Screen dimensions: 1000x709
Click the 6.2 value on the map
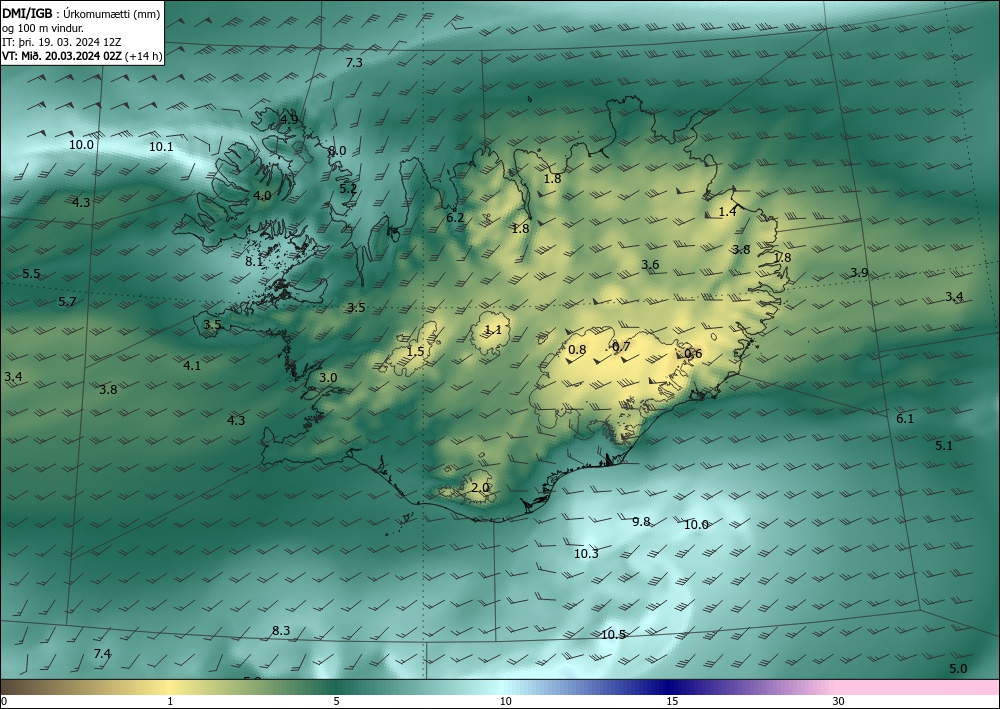[455, 218]
